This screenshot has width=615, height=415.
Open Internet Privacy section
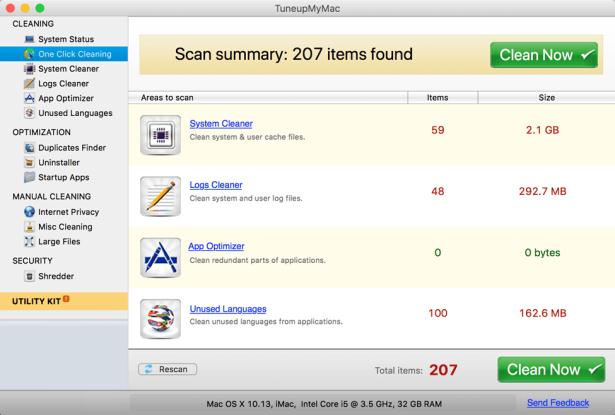click(x=68, y=212)
